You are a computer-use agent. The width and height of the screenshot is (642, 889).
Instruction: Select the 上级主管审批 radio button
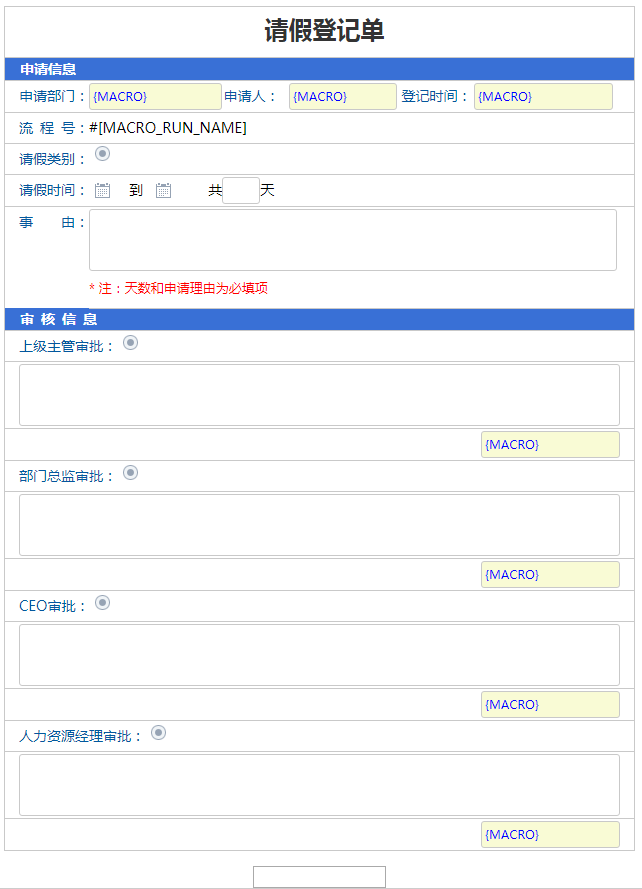pyautogui.click(x=130, y=343)
